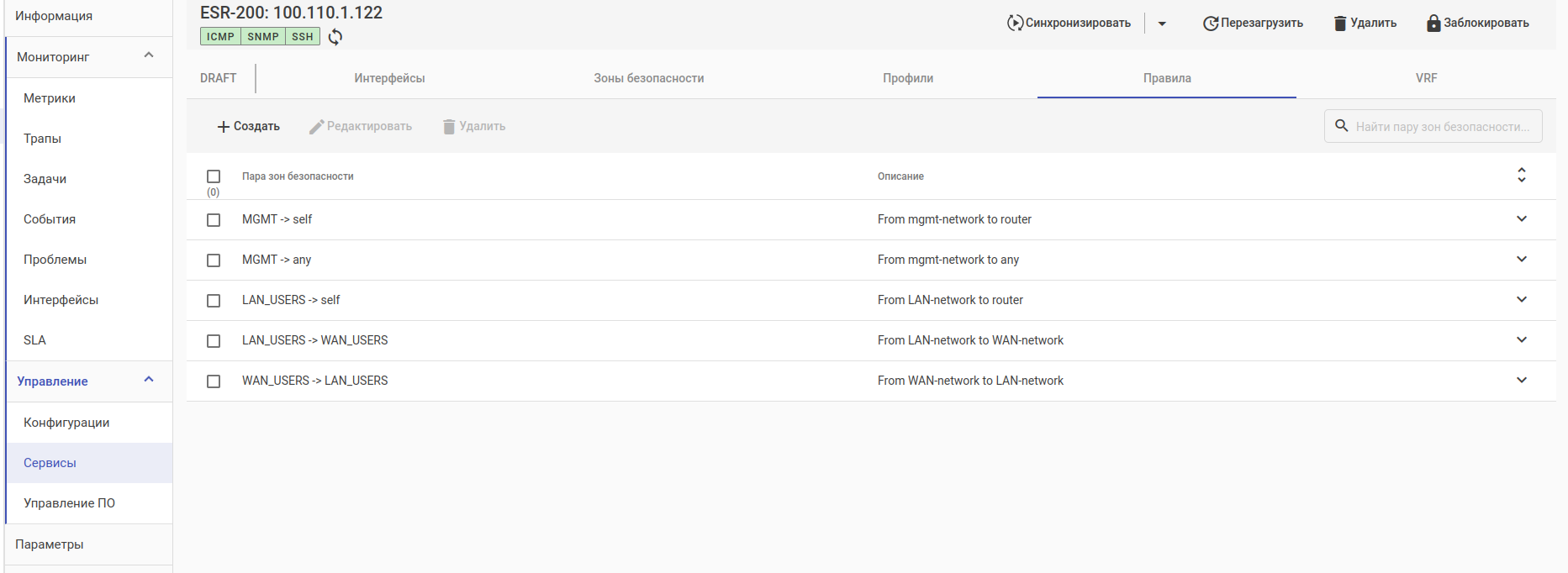The width and height of the screenshot is (1568, 573).
Task: Open the Synchronize dropdown arrow
Action: pyautogui.click(x=1162, y=24)
